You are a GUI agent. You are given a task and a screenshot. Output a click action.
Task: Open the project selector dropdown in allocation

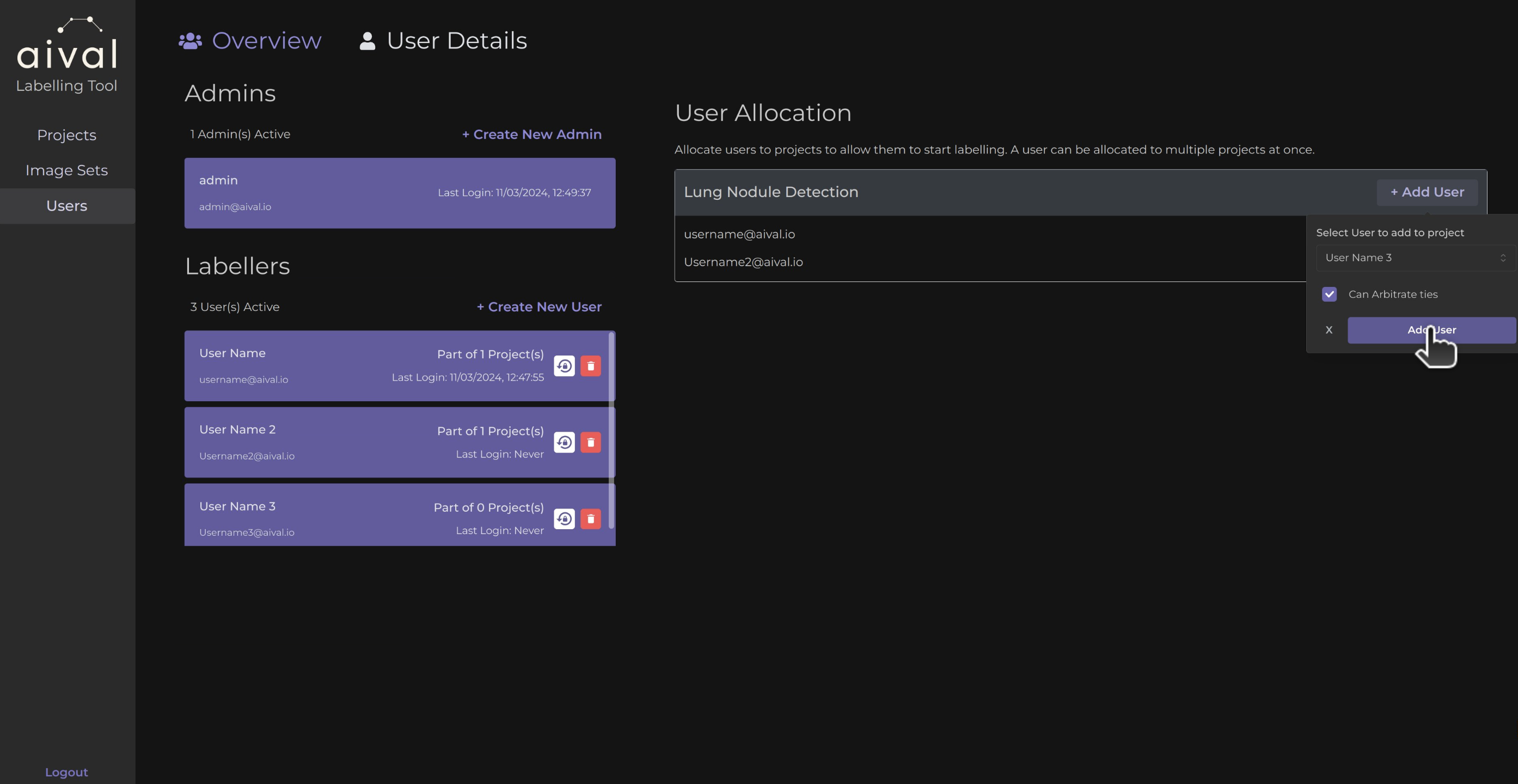pyautogui.click(x=1413, y=258)
